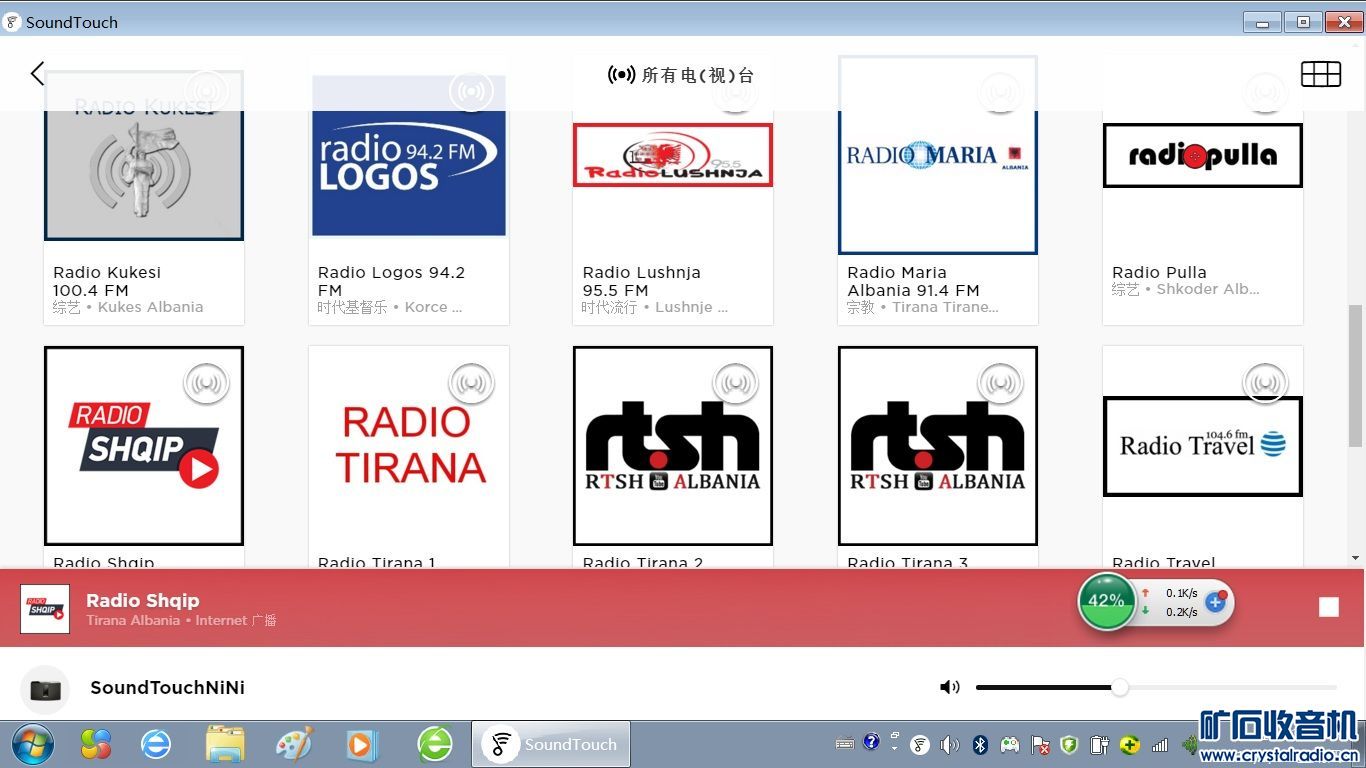This screenshot has height=768, width=1366.
Task: Click the broadcast icon on Radio Tirana 2 card
Action: click(x=736, y=382)
